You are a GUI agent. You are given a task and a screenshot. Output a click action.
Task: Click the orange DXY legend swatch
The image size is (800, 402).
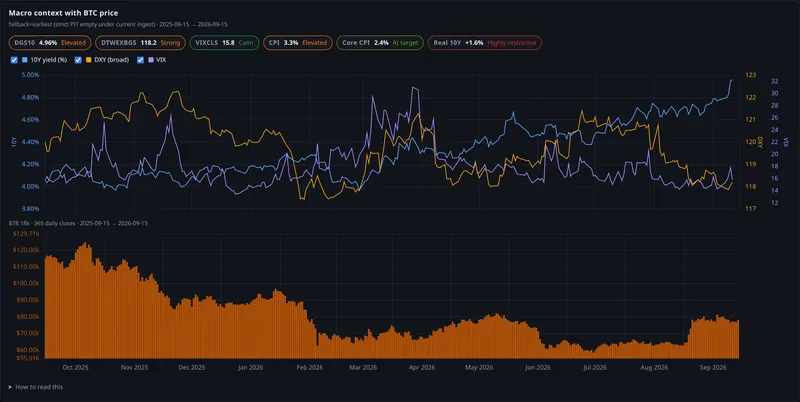pos(89,60)
